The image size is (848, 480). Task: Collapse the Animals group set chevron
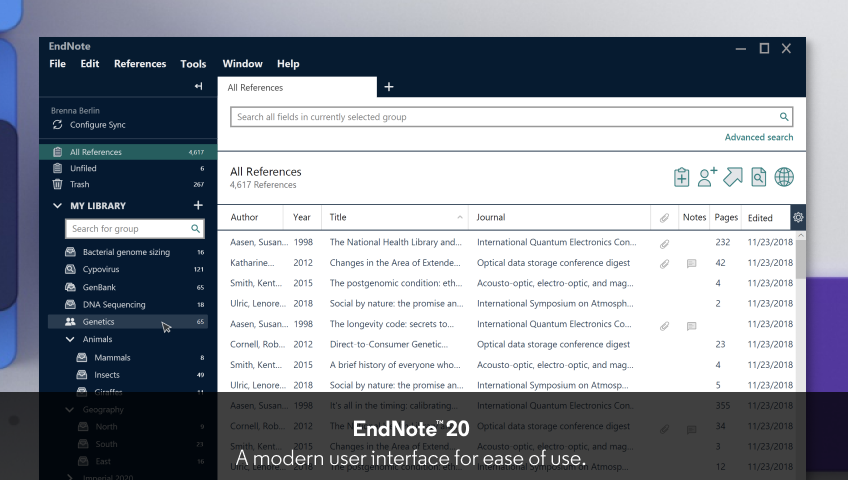pos(70,339)
